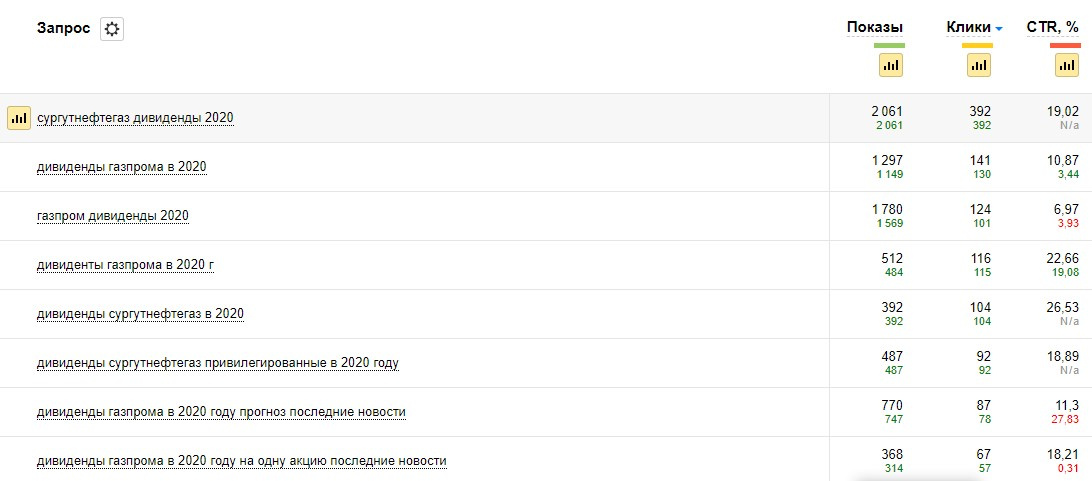Sort table by CTR, % header

[x=1053, y=27]
